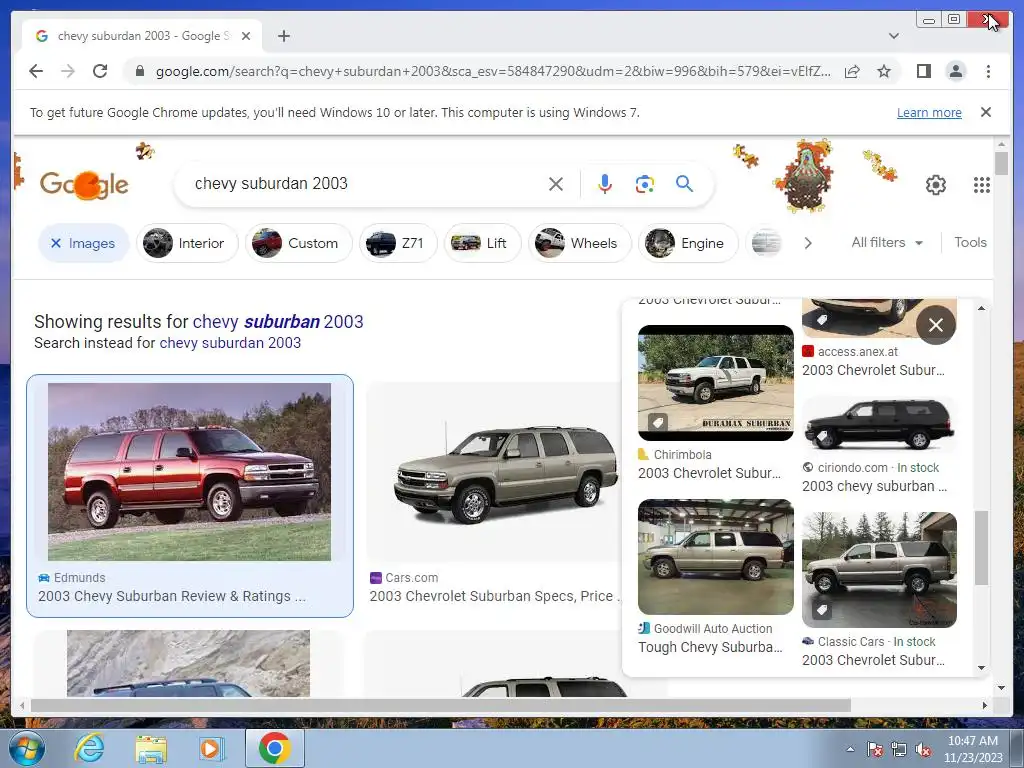Open the access.anex.at result title
This screenshot has height=768, width=1024.
coord(873,370)
